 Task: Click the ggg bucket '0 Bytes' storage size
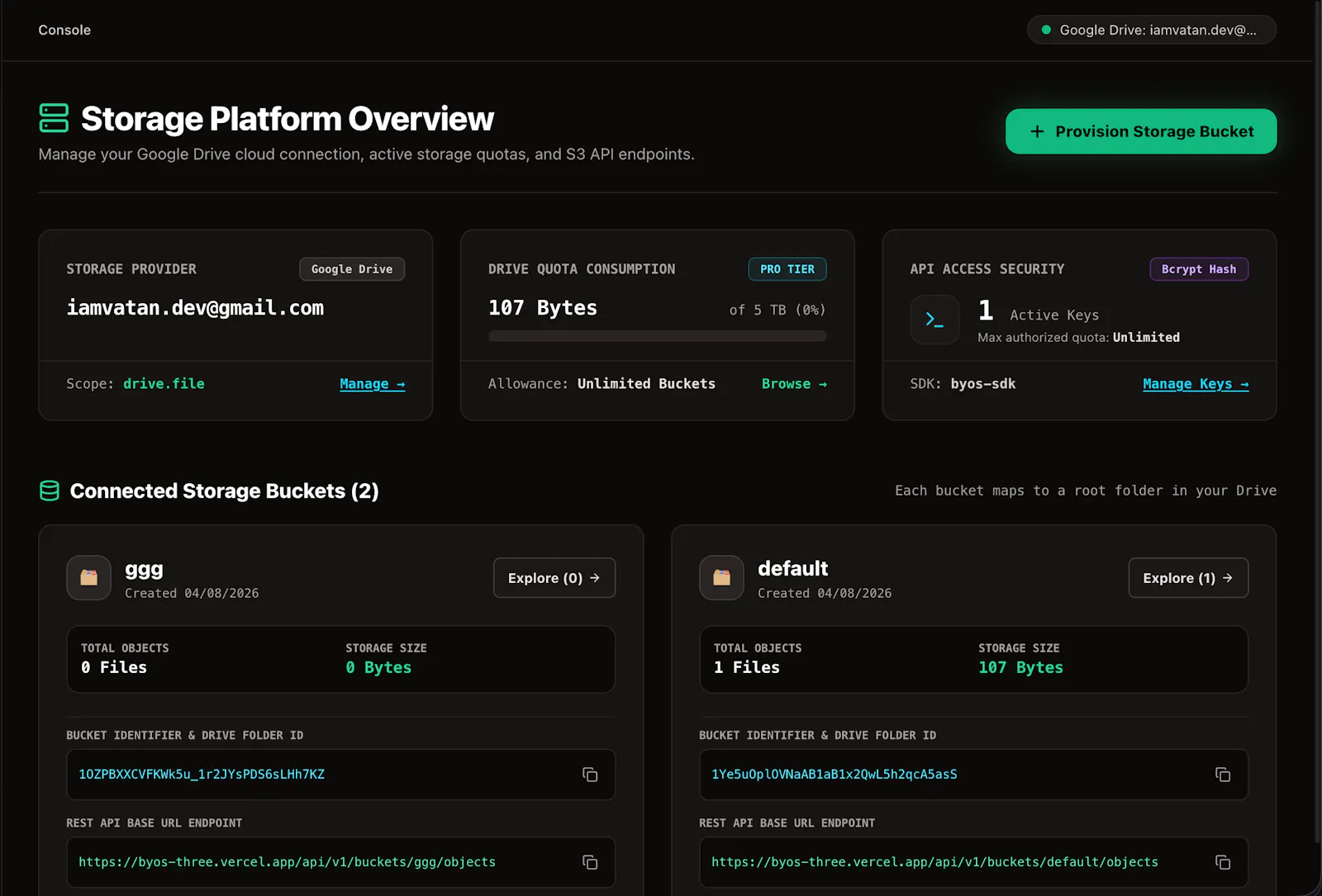click(378, 667)
